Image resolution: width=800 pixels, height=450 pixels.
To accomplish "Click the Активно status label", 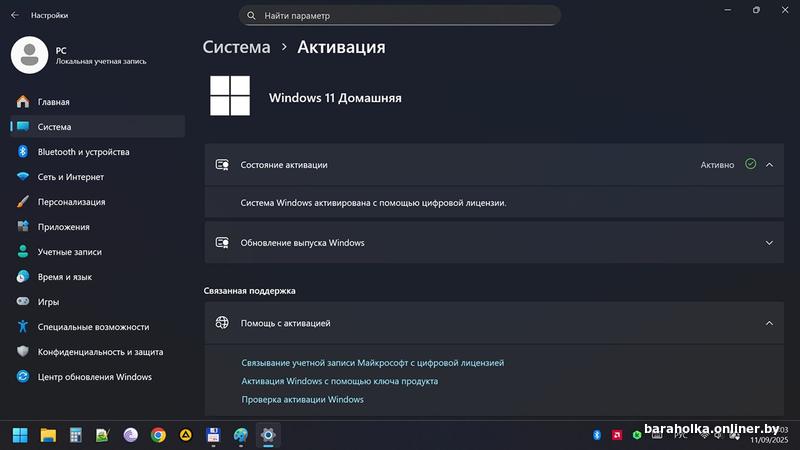I will [x=717, y=165].
